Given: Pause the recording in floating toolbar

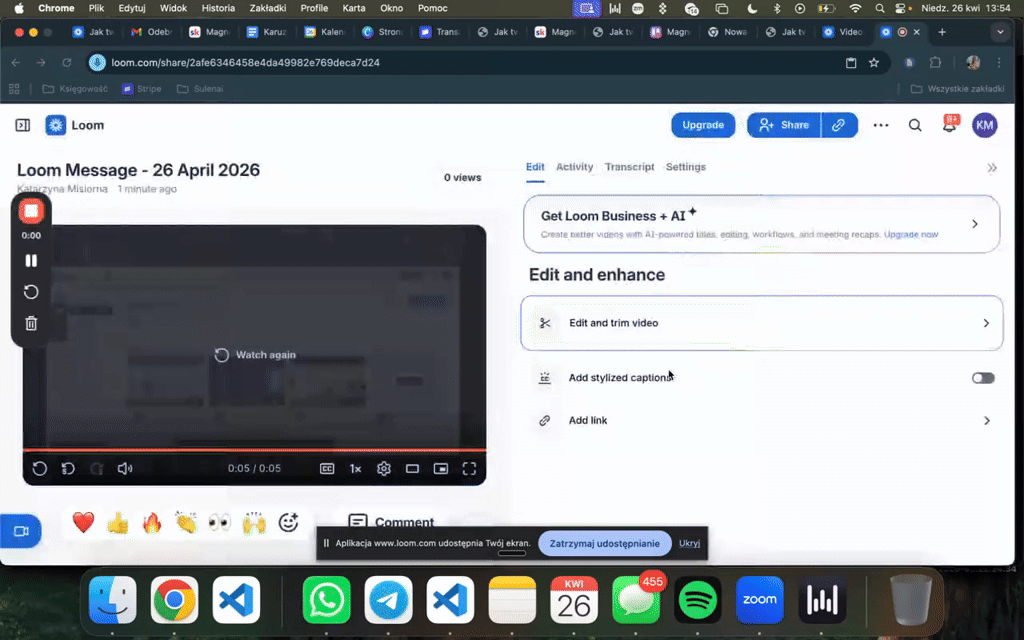Looking at the screenshot, I should click(31, 261).
